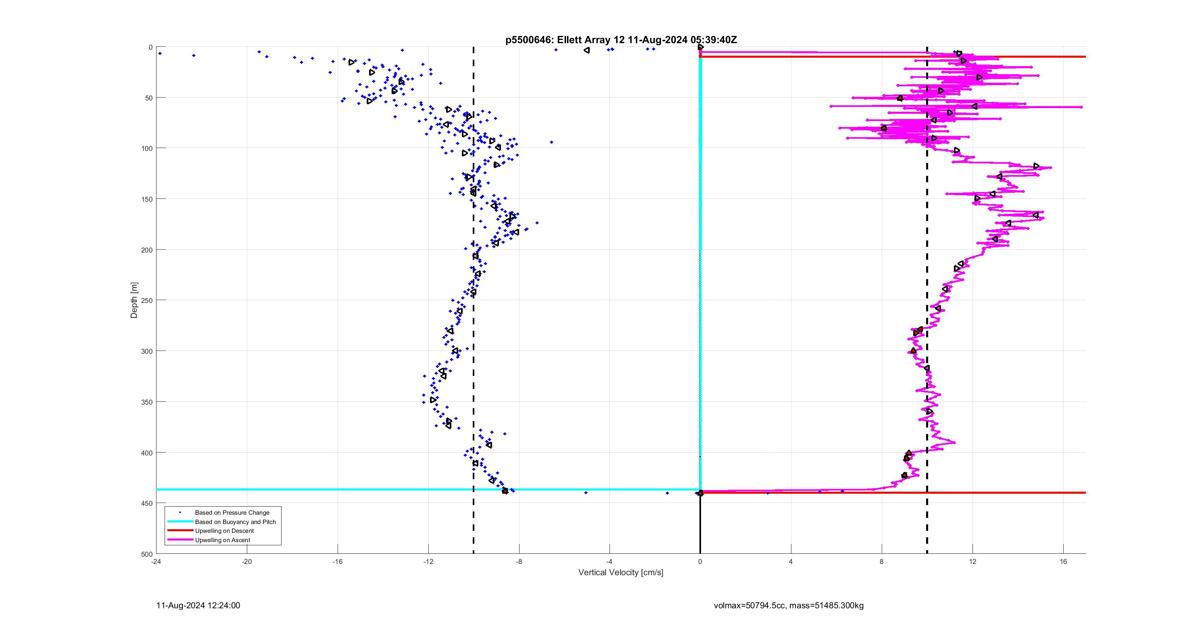Select legend entry "Based on Buoyancy and Pitch"

point(235,522)
